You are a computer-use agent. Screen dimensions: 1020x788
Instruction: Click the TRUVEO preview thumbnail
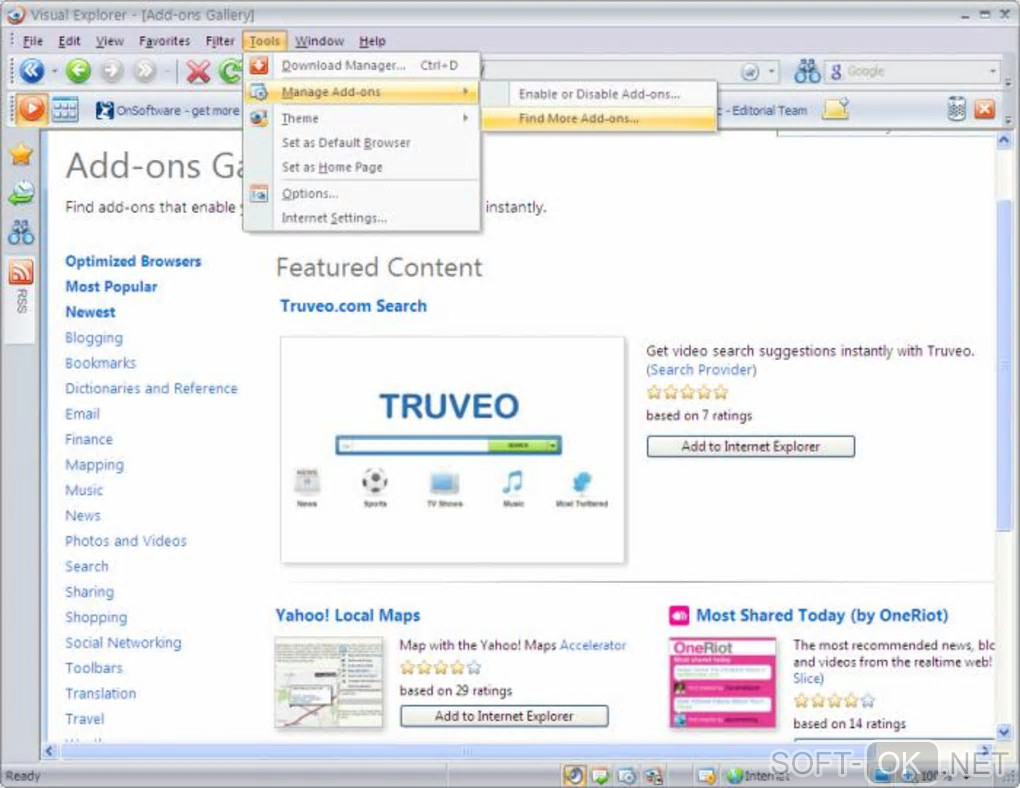(452, 450)
